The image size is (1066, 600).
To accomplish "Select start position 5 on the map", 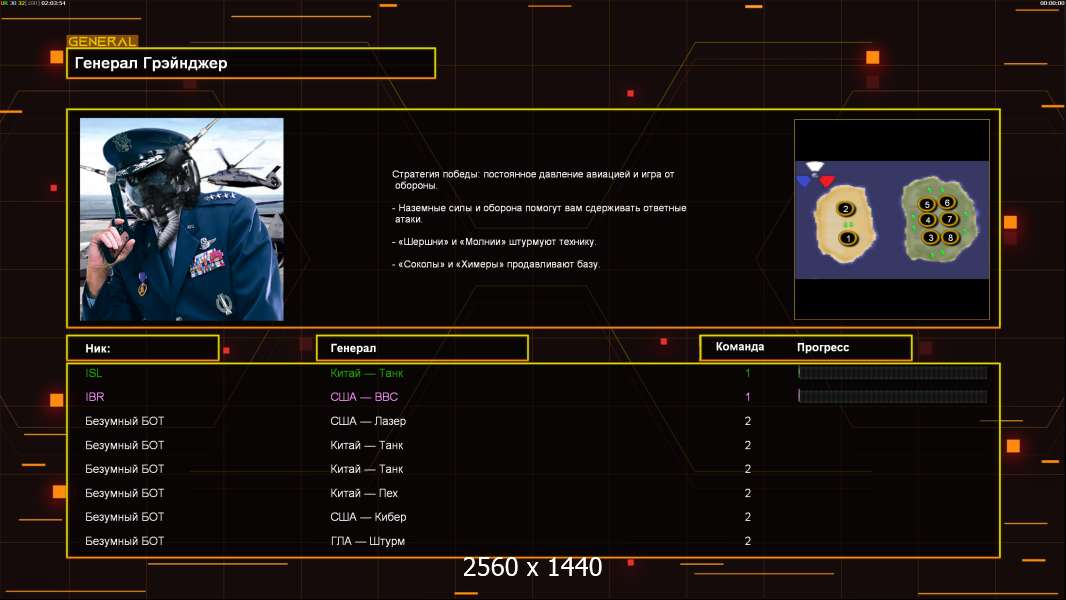I will tap(927, 204).
